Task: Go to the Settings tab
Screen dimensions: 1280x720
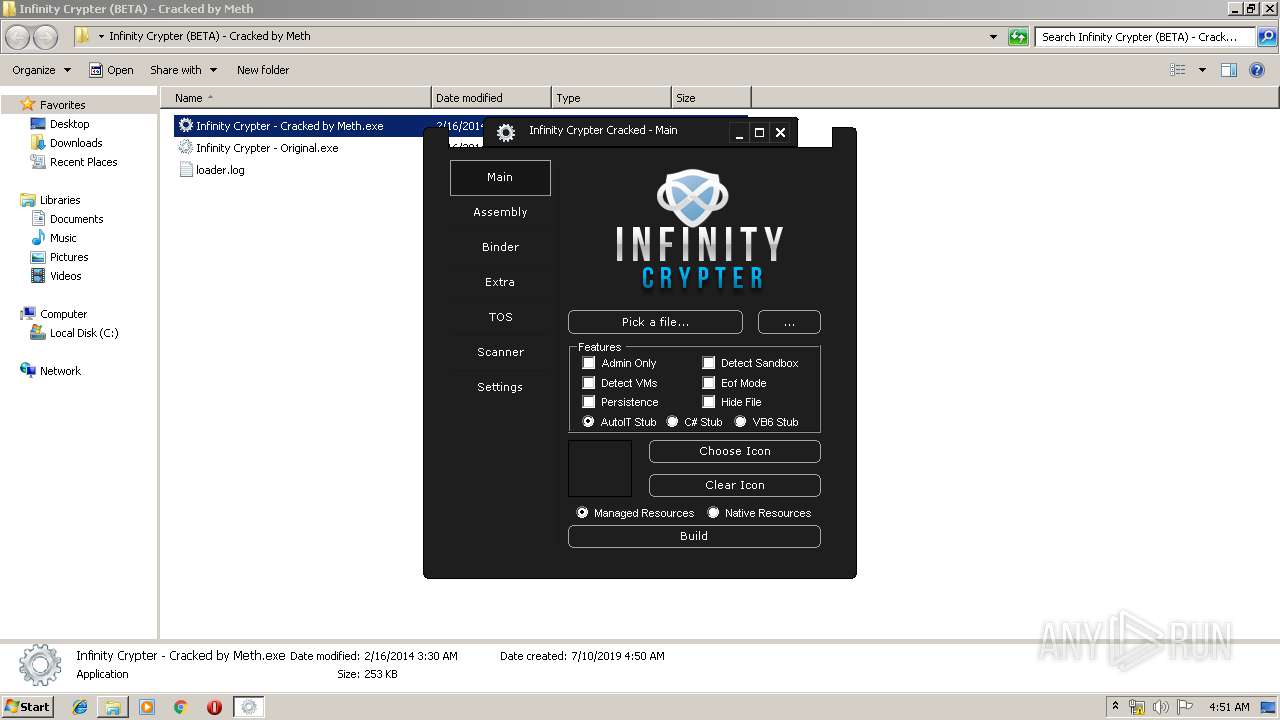Action: point(500,387)
